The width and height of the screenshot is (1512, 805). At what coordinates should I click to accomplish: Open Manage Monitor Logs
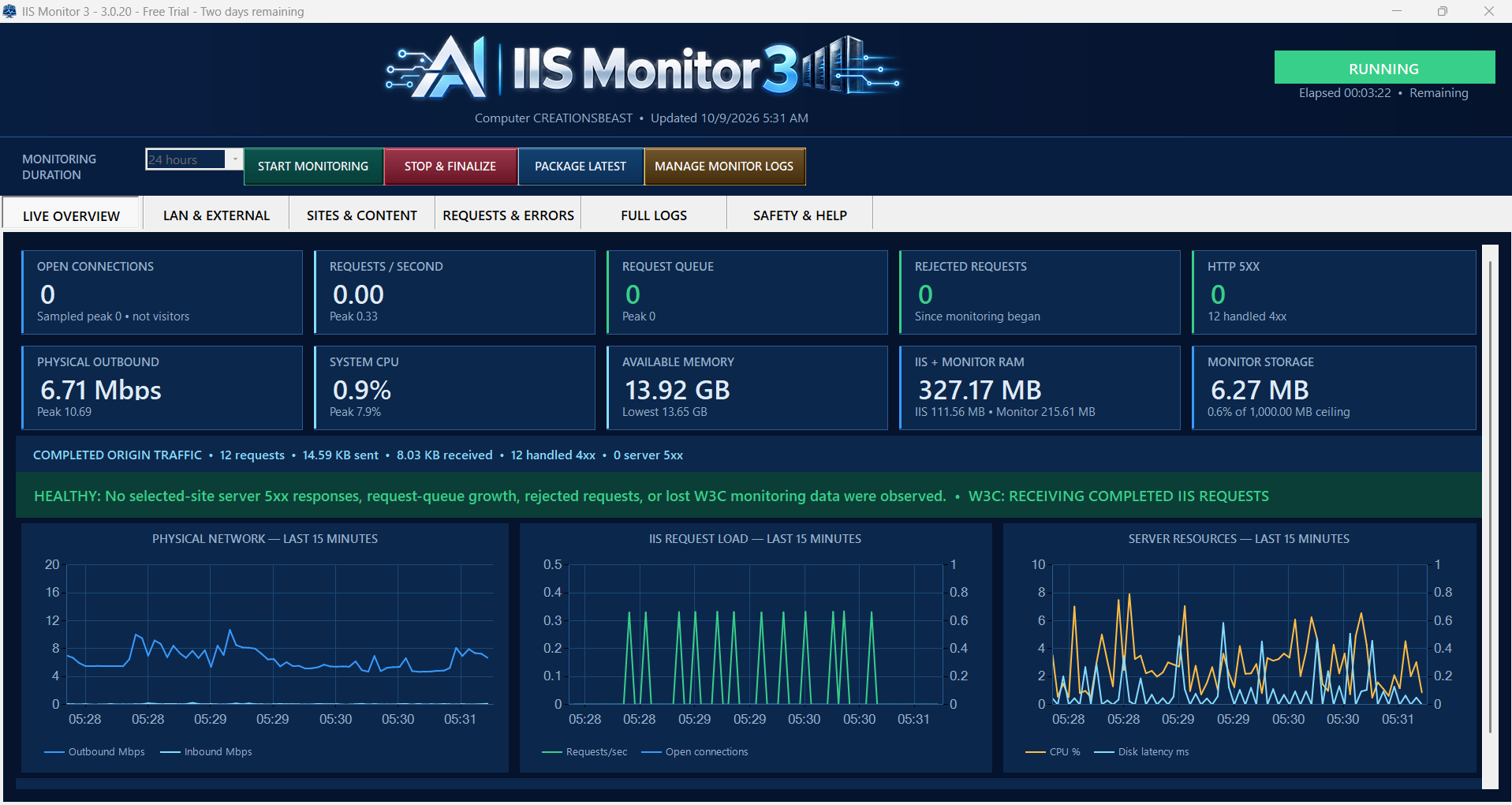724,167
